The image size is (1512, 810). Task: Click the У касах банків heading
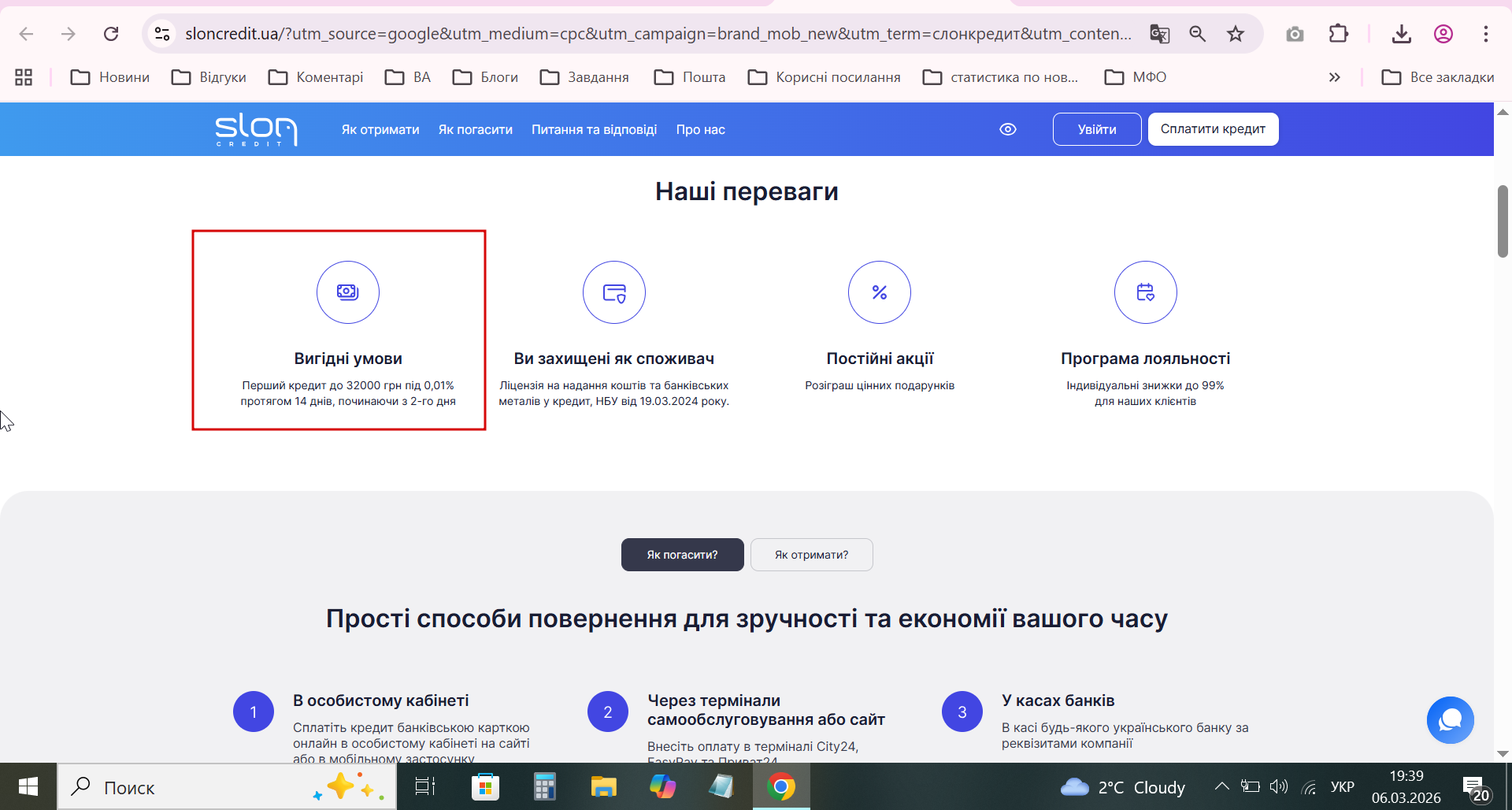1058,700
